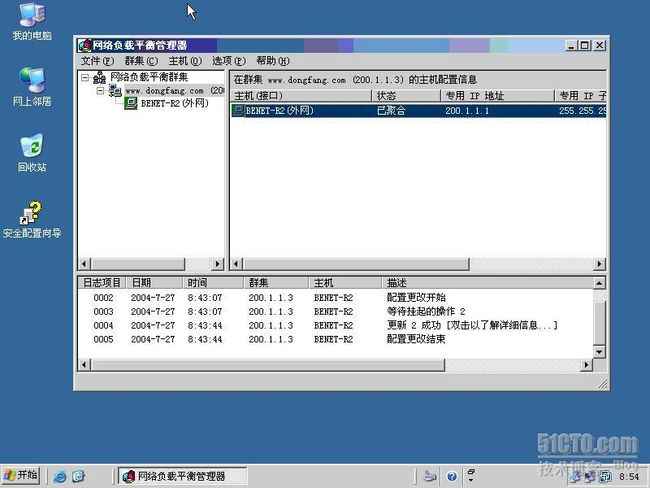Open the 网上邻居 desktop icon

(x=32, y=87)
